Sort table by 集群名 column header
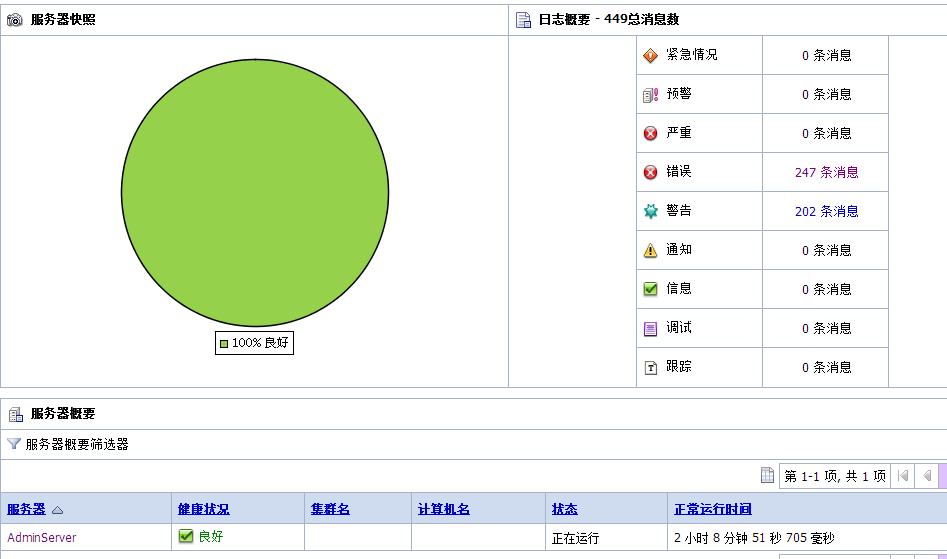This screenshot has width=947, height=559. coord(330,509)
